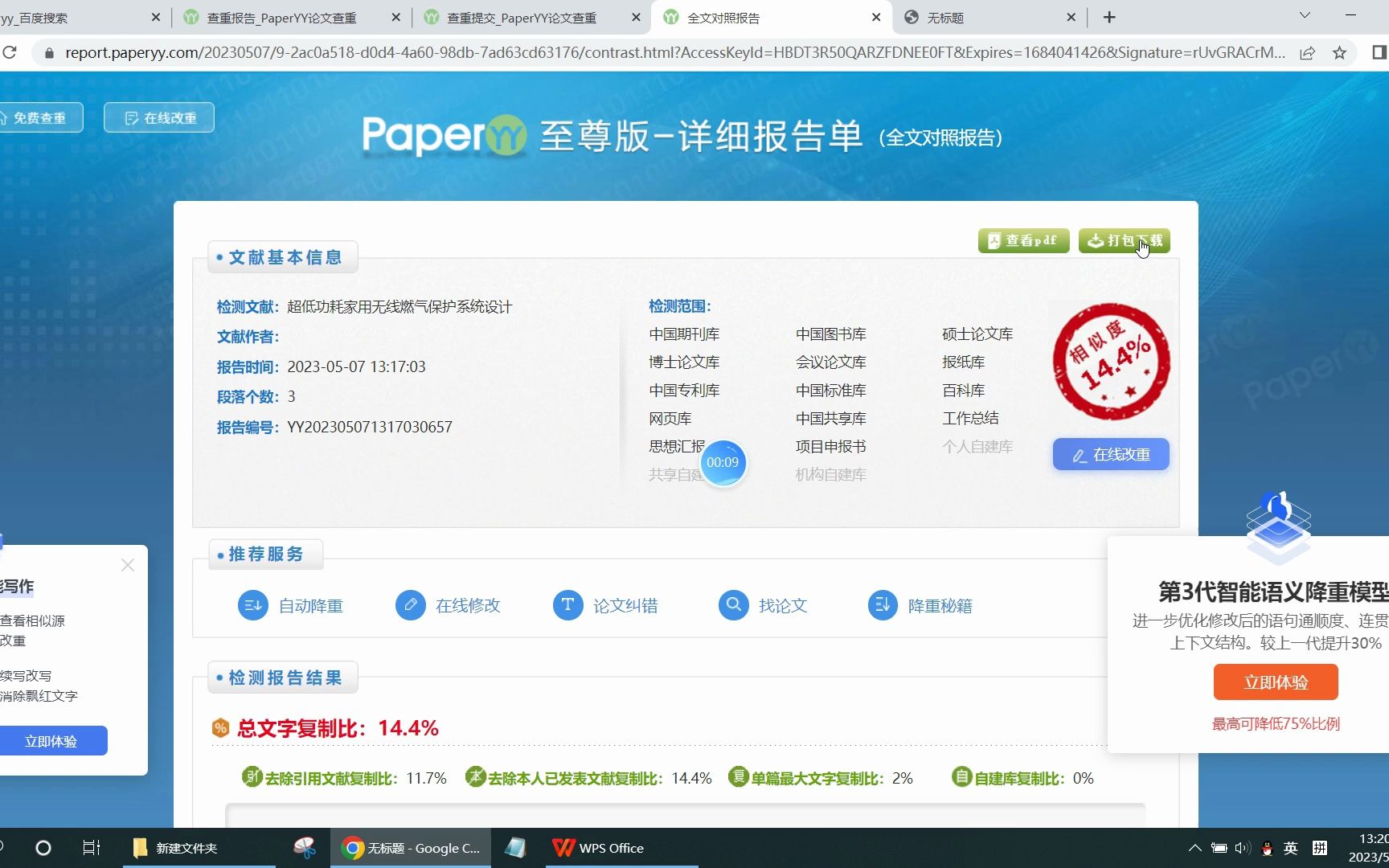The image size is (1389, 868).
Task: Toggle browser side panel icon
Action: point(1379,53)
